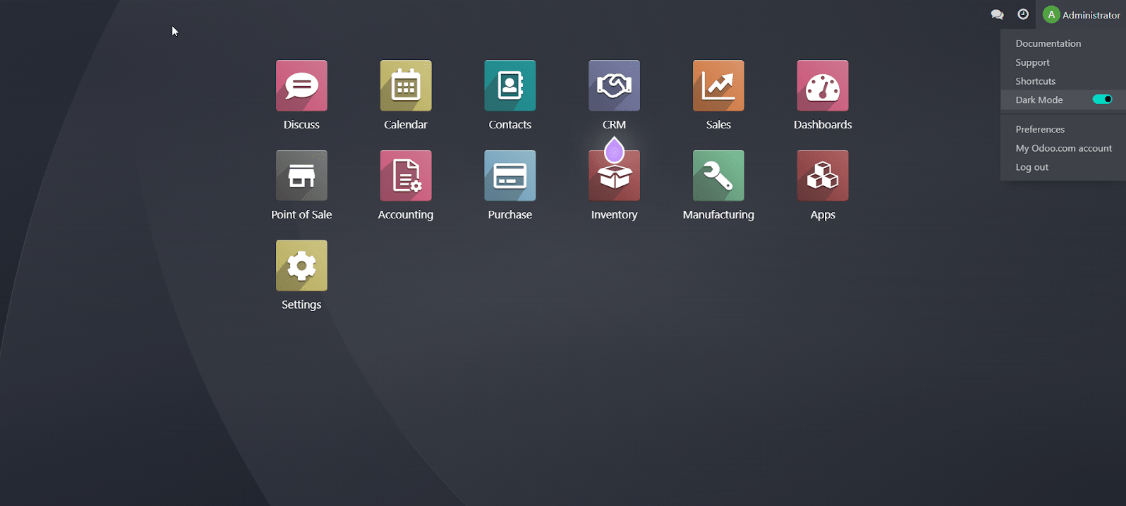Open the activities clock icon

[x=1023, y=14]
